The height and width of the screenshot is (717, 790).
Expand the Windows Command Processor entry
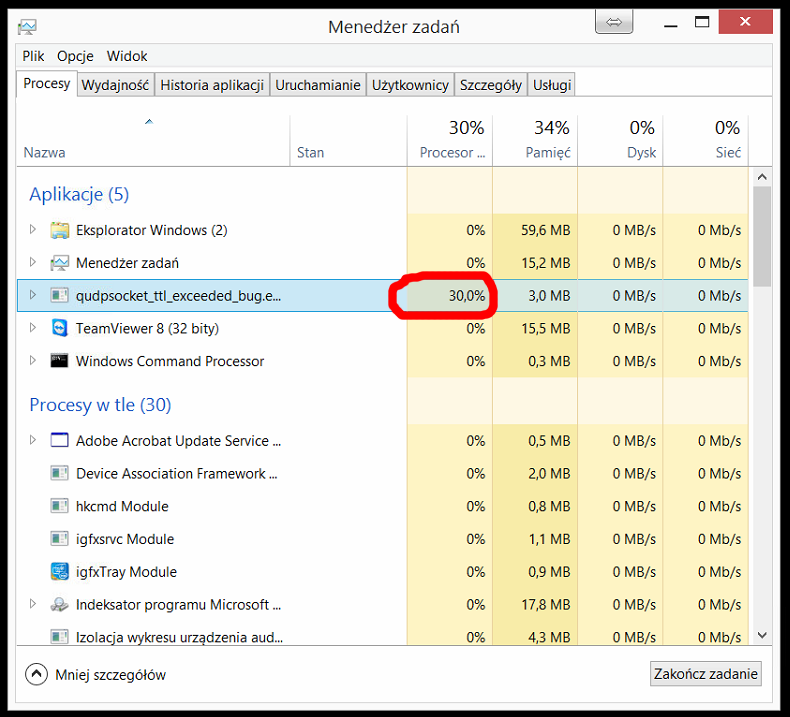coord(33,361)
